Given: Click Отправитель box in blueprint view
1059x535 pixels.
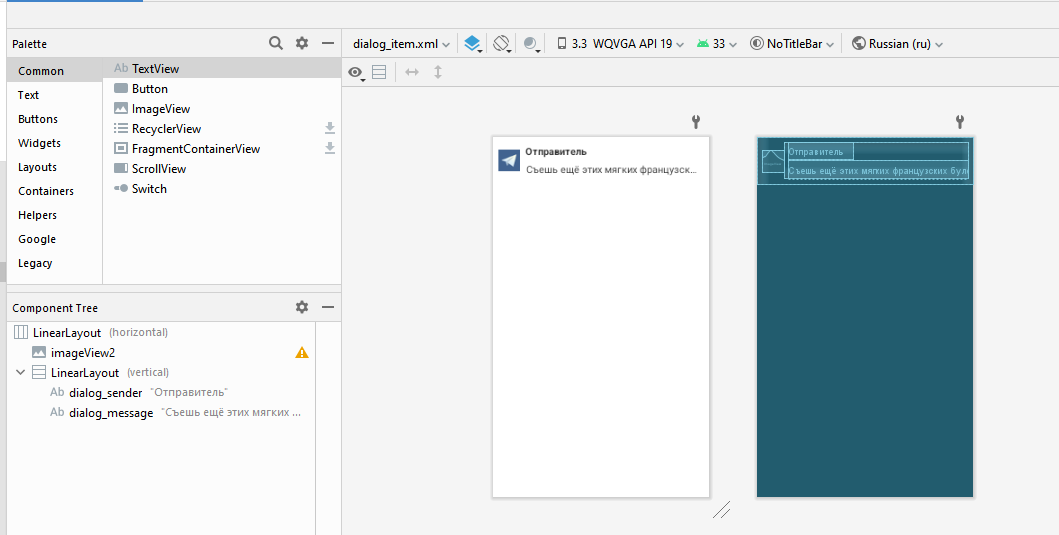Looking at the screenshot, I should [x=820, y=151].
